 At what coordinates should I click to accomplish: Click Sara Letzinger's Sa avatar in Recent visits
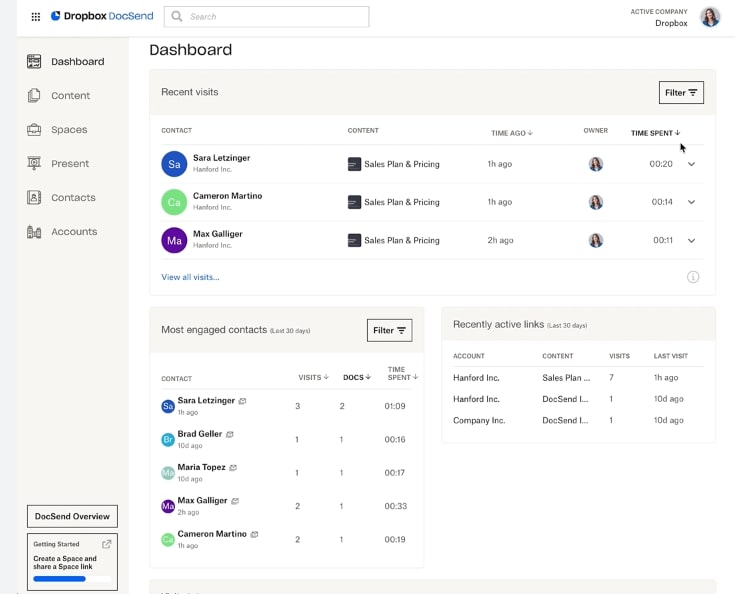[174, 164]
